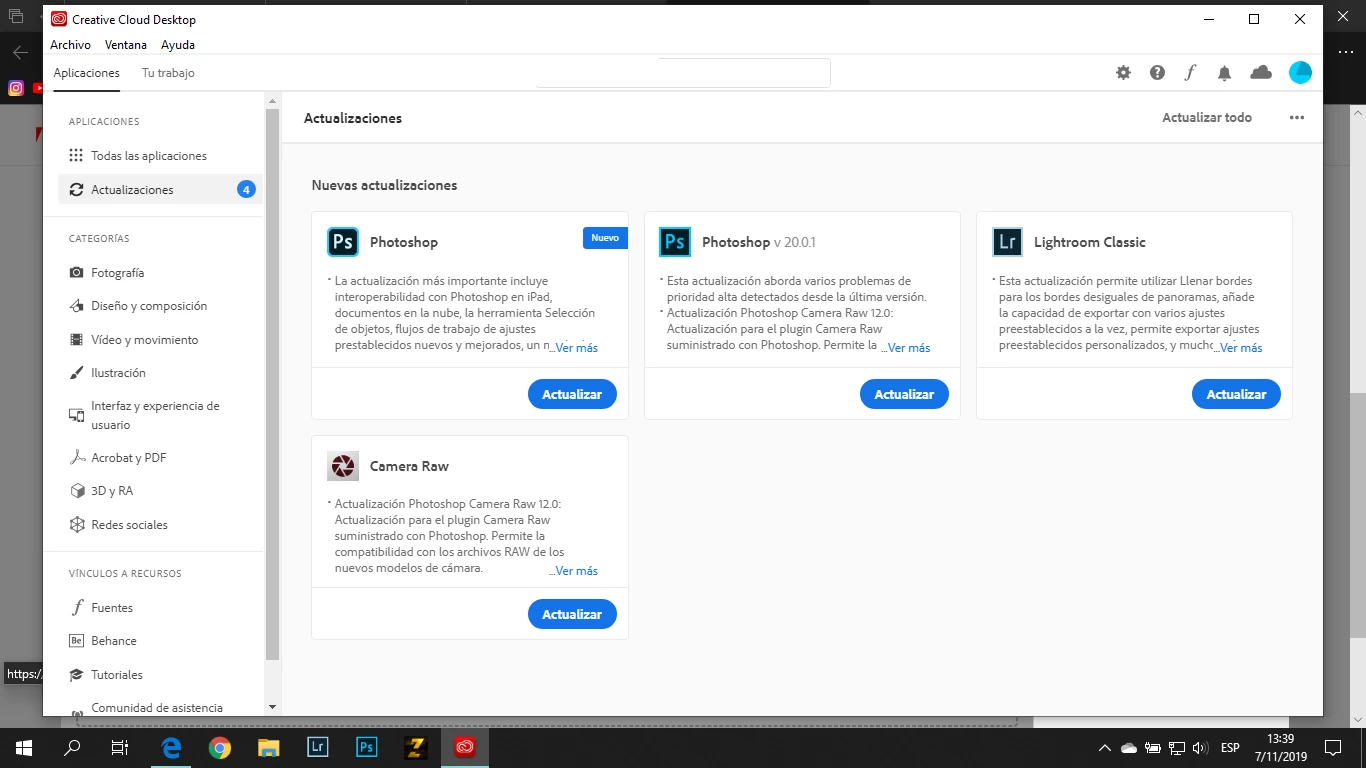Click the Photoshop icon on the Nuevo card
1366x768 pixels.
click(343, 242)
